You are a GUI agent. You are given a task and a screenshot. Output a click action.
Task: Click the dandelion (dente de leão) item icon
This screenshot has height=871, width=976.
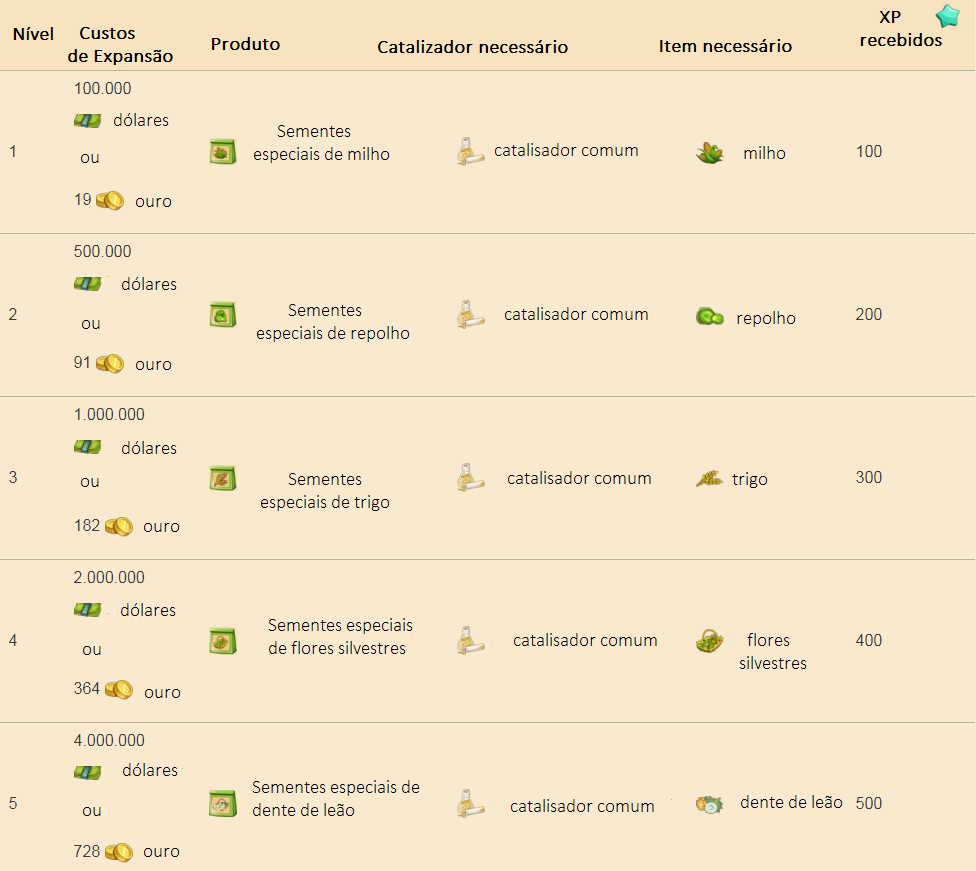(710, 804)
